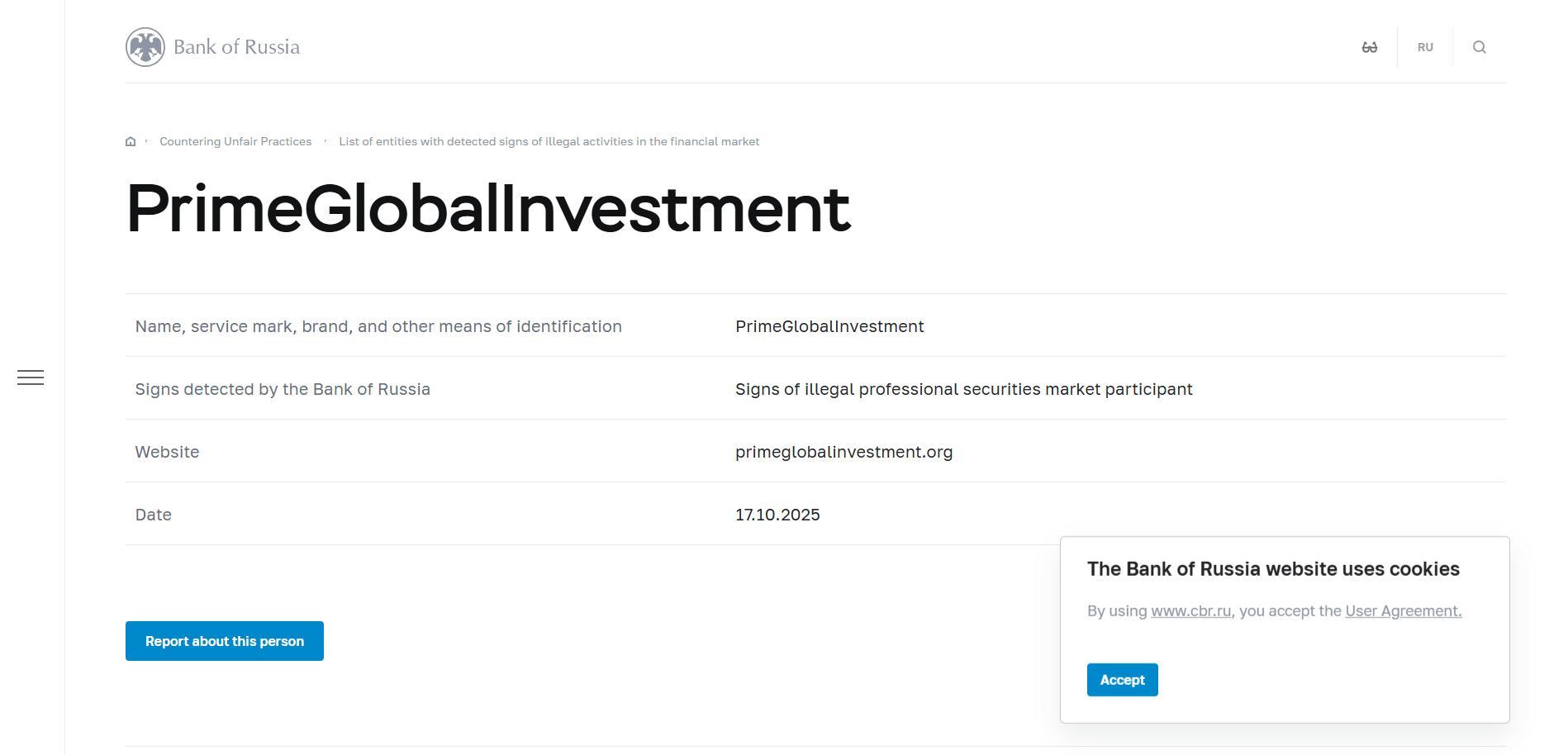
Task: Click the PrimeGlobalInvestment page heading
Action: click(x=487, y=208)
